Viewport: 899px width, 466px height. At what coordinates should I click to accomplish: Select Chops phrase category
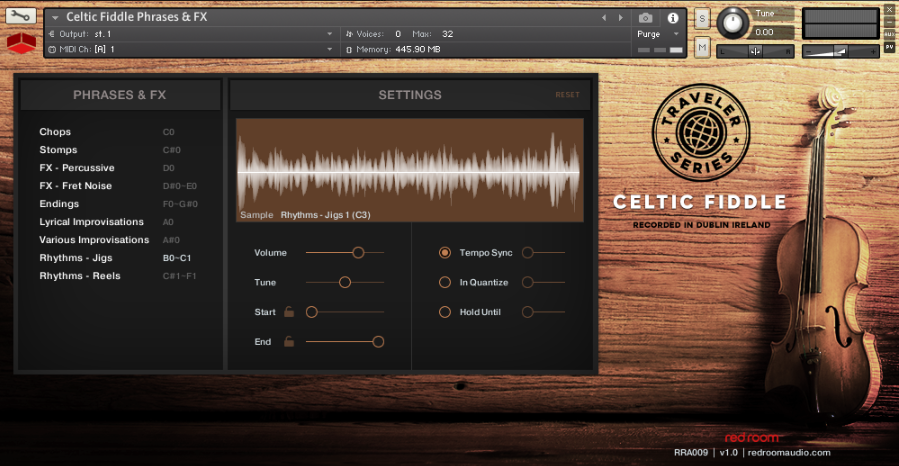point(55,132)
